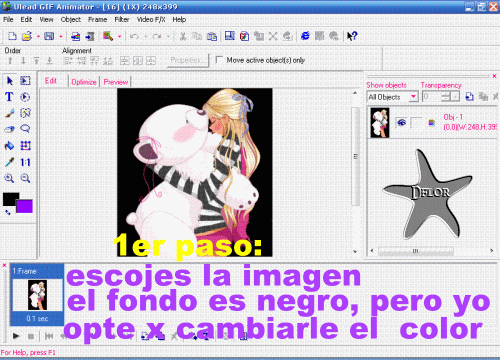Click the "For Help, press F1" status text
Viewport: 500px width, 360px height.
click(28, 352)
